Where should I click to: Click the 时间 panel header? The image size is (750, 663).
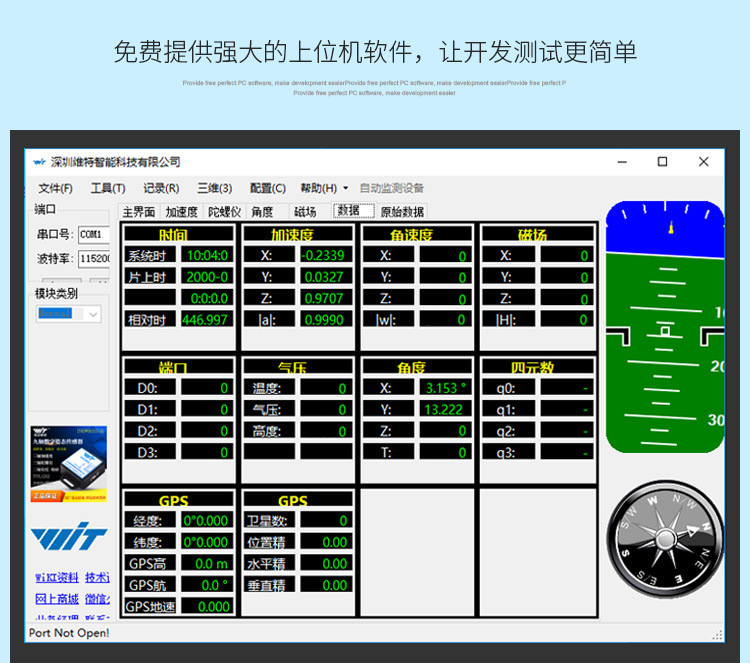tap(179, 233)
